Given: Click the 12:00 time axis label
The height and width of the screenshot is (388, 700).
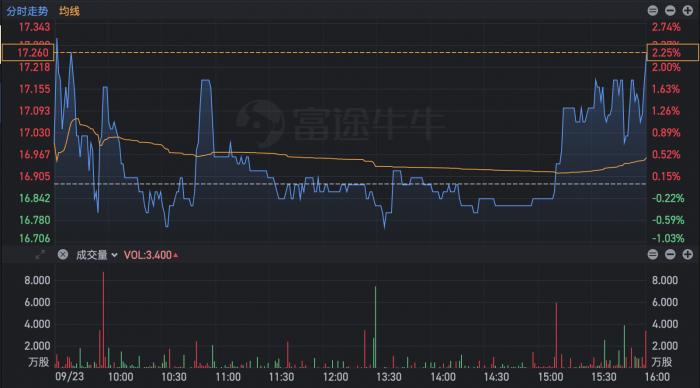Looking at the screenshot, I should (x=335, y=377).
